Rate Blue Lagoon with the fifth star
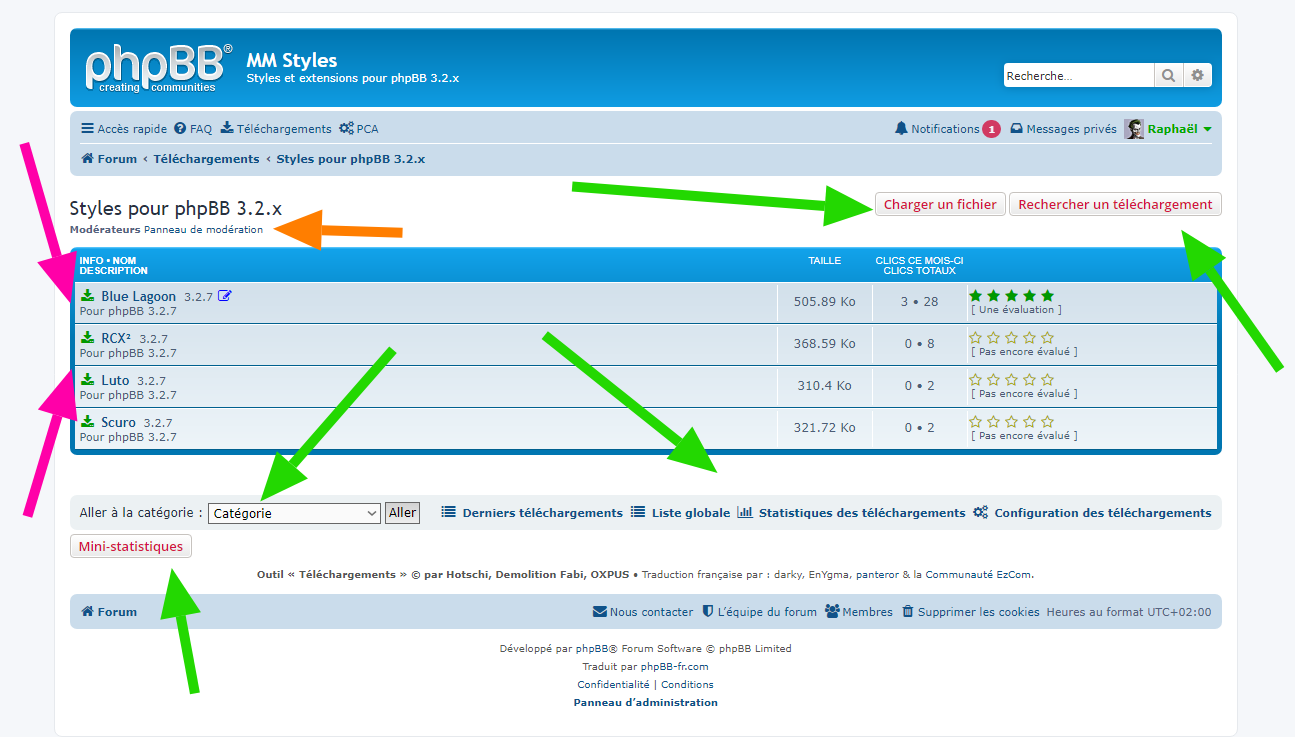The width and height of the screenshot is (1295, 737). (x=1047, y=296)
